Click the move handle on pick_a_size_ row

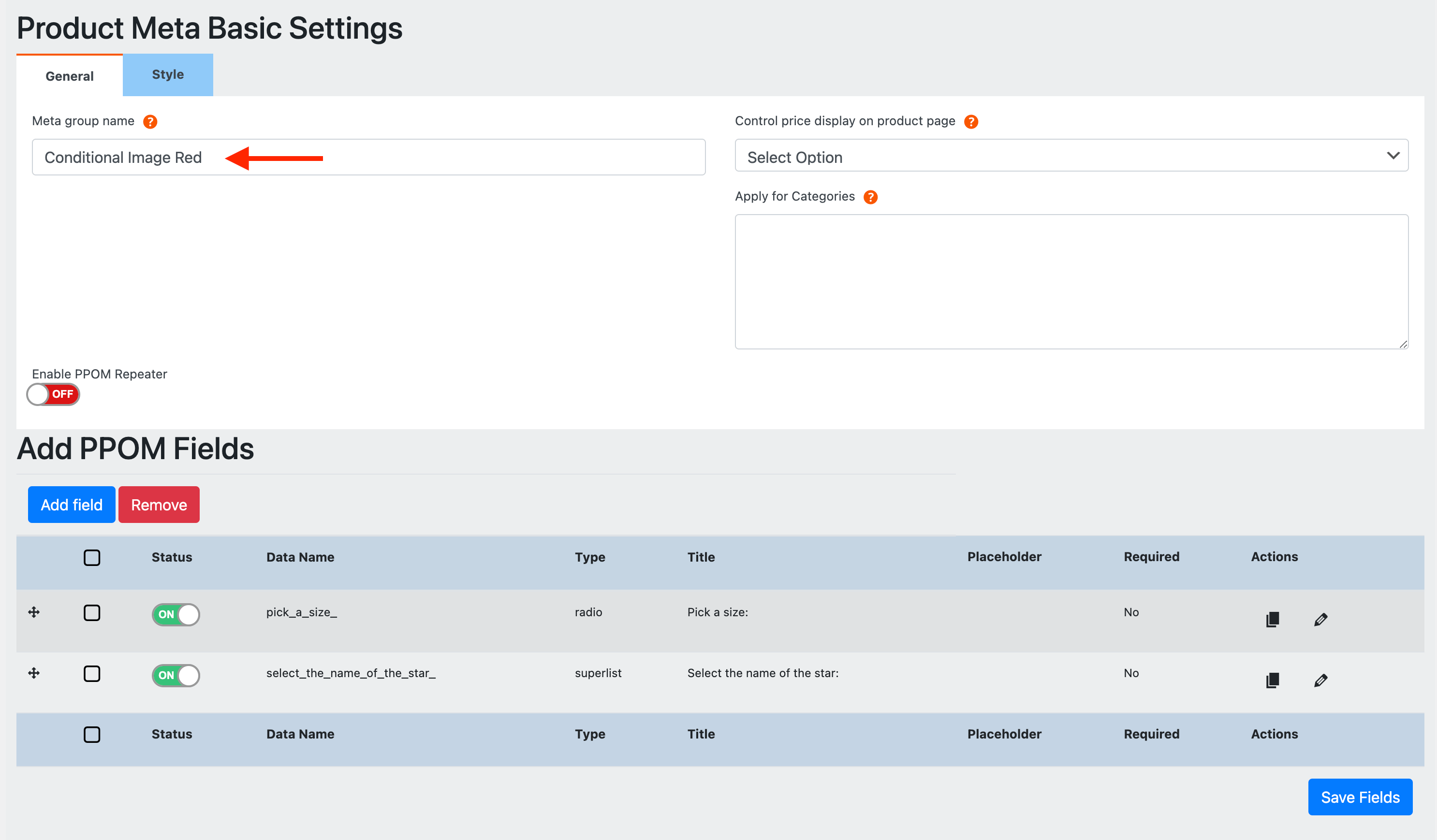tap(34, 612)
